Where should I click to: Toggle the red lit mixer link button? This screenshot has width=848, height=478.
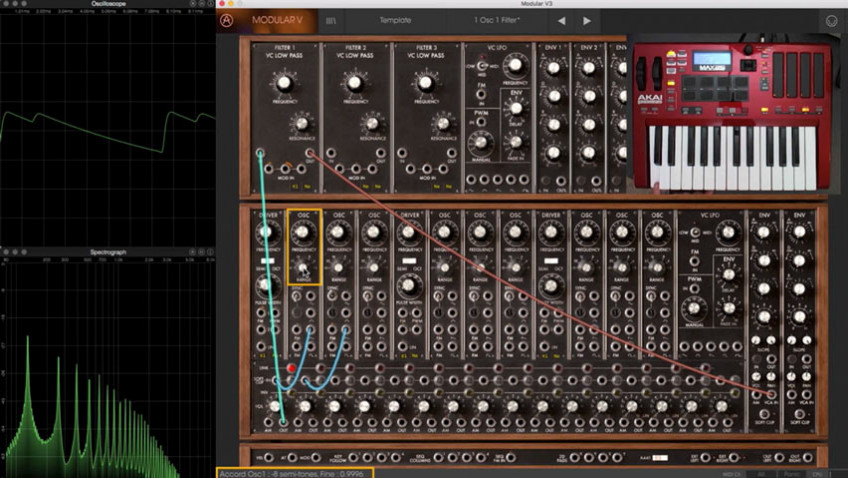(x=292, y=368)
